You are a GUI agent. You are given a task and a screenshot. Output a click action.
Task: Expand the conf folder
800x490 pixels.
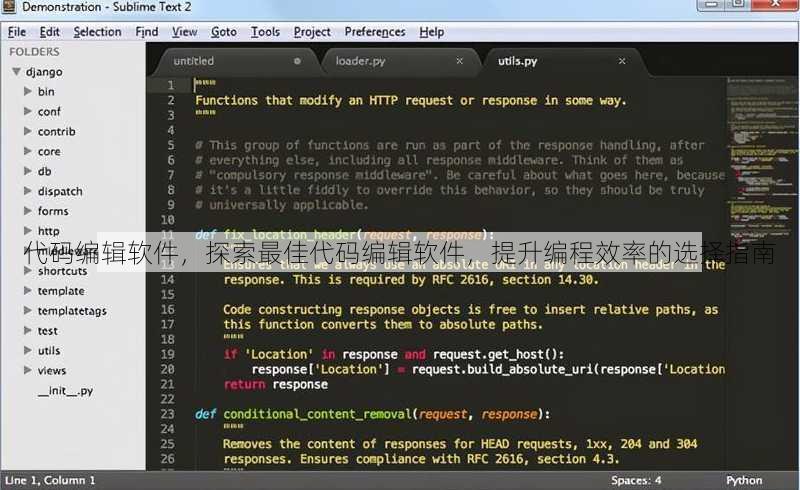point(28,111)
